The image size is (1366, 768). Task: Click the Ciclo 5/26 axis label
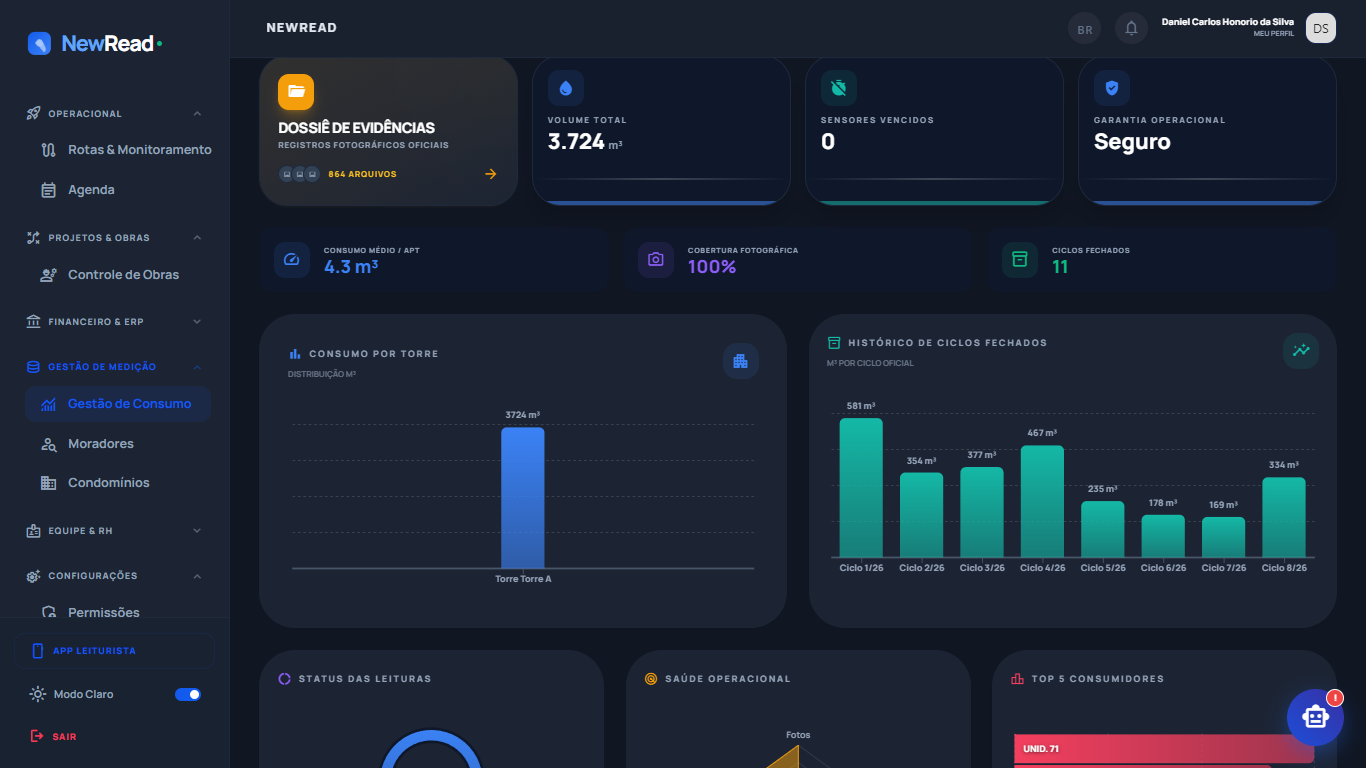[1103, 568]
